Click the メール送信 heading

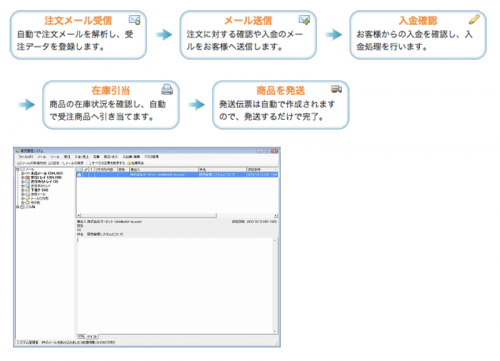pyautogui.click(x=248, y=21)
